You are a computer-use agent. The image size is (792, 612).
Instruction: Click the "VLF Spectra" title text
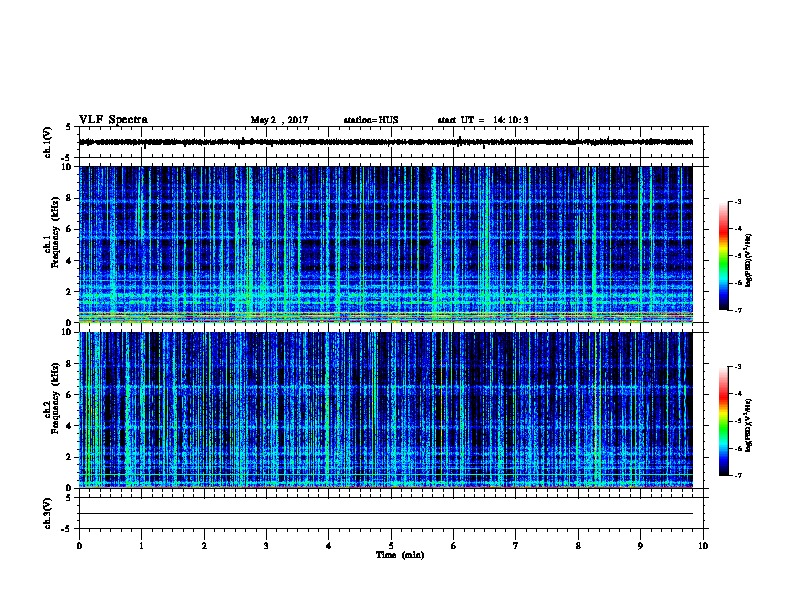pos(113,120)
